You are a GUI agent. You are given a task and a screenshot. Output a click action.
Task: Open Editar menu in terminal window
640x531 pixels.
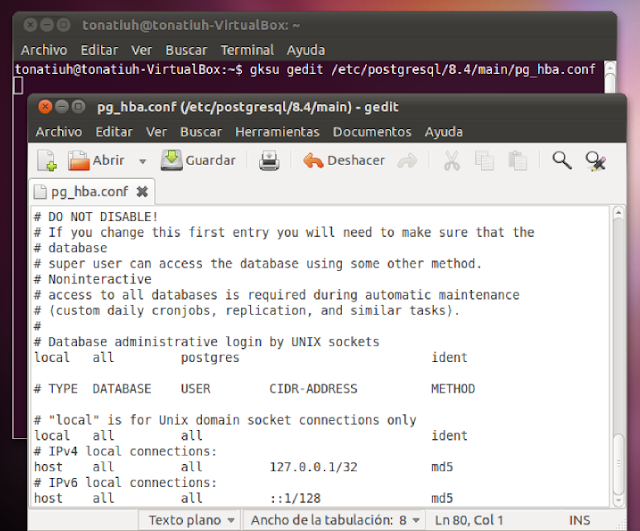[99, 50]
